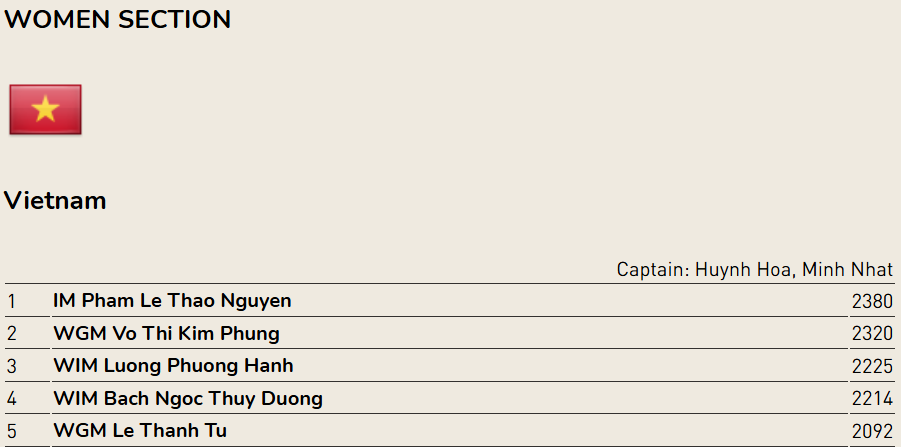Click rating 2214 of board four
The image size is (901, 447).
872,398
